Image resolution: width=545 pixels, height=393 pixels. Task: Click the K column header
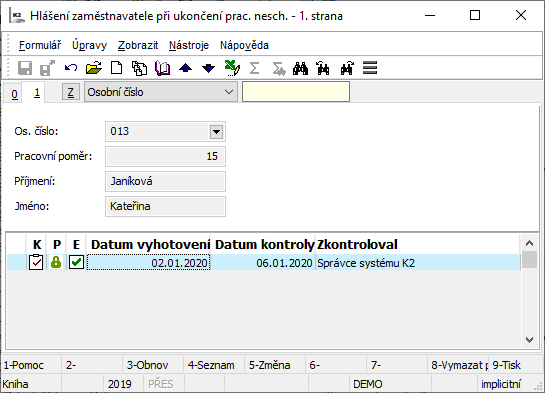click(x=37, y=245)
